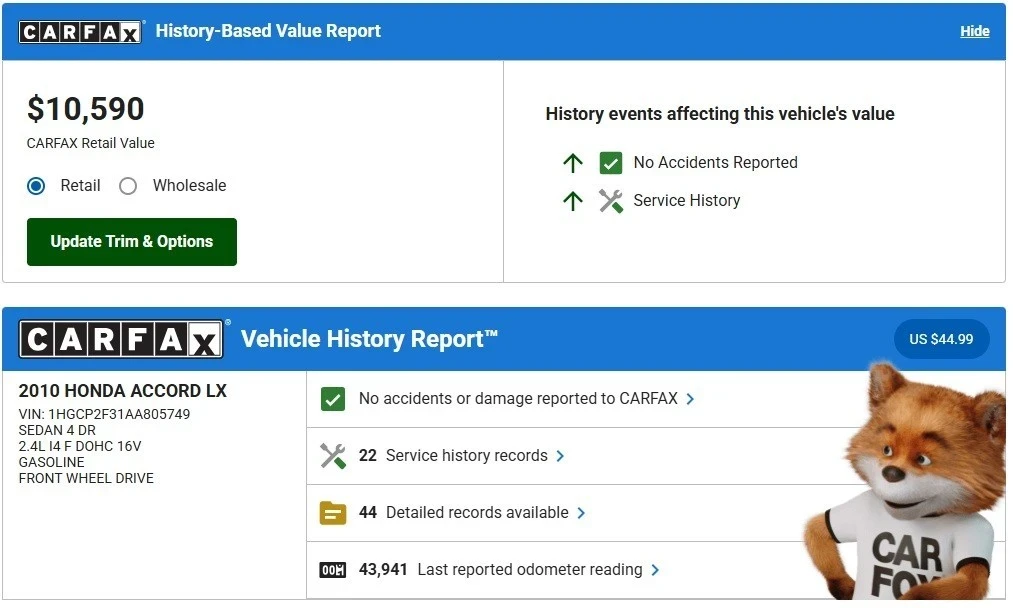Click Vehicle History Report title

coord(370,340)
